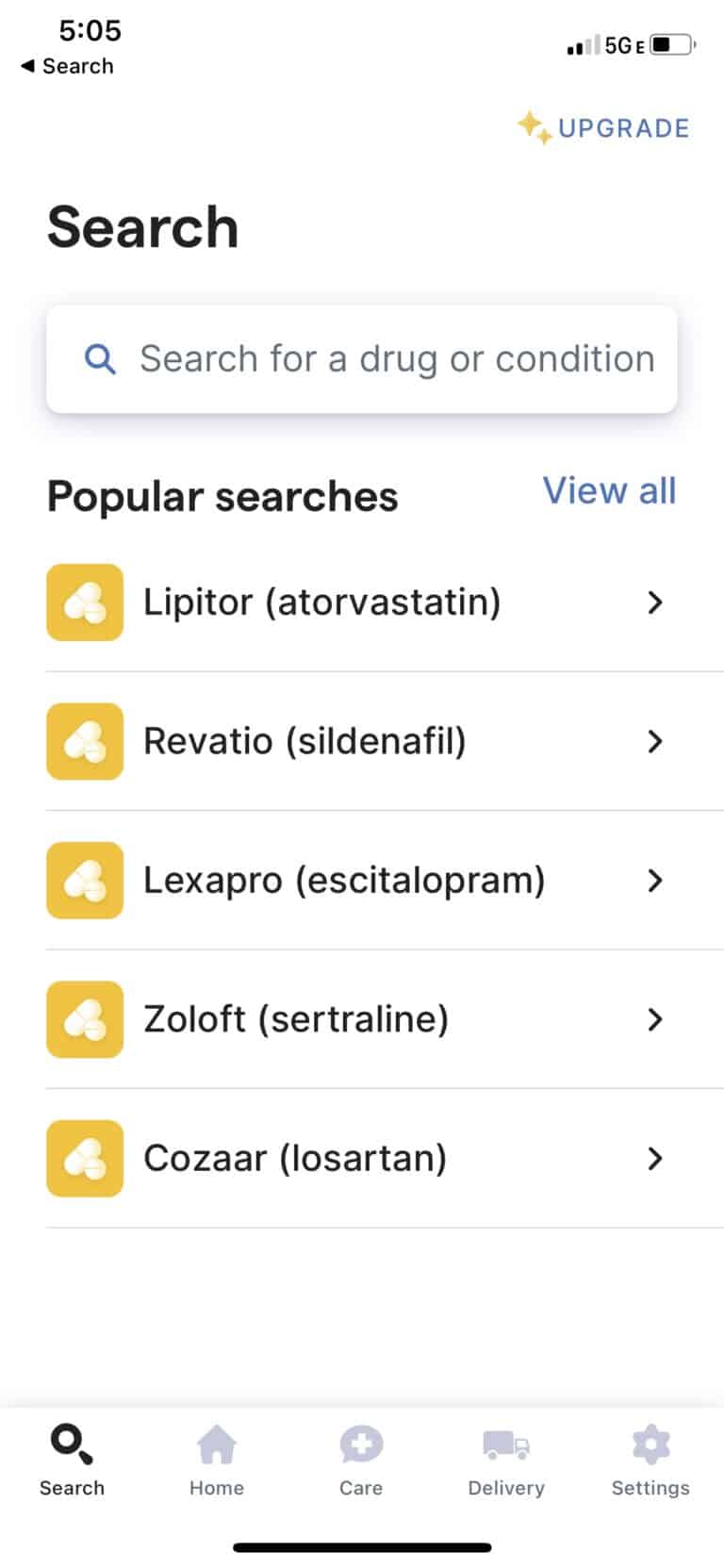Expand the Cozaar (losartan) chevron

(655, 1159)
